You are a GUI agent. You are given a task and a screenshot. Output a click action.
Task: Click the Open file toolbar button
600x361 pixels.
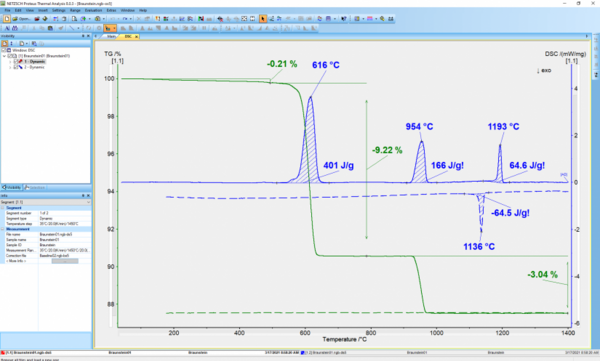pyautogui.click(x=22, y=19)
